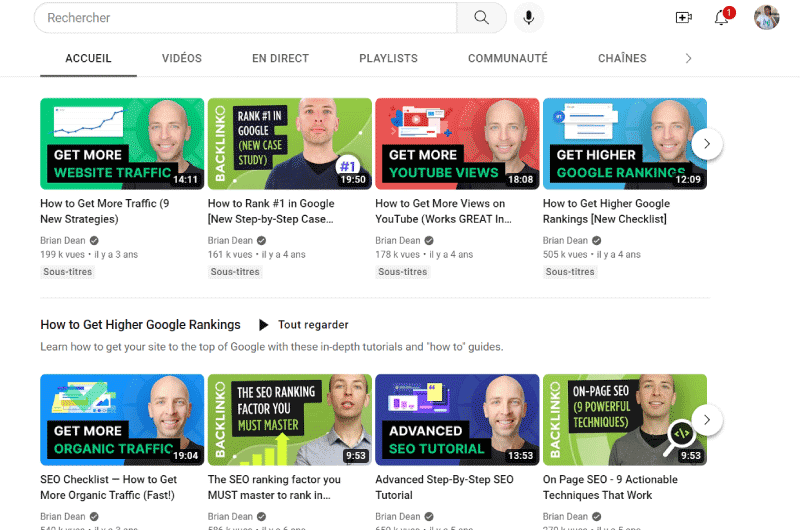Open the PLAYLISTS tab

tap(388, 59)
